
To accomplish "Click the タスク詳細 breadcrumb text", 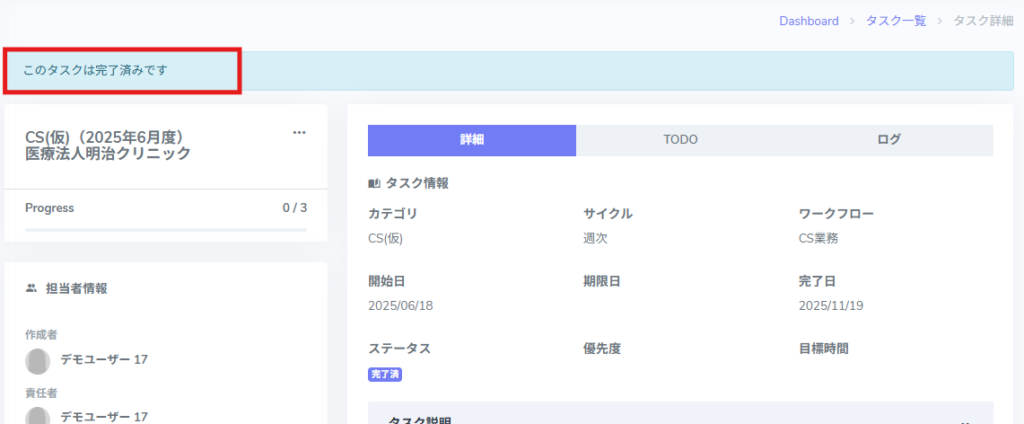I will pos(982,21).
